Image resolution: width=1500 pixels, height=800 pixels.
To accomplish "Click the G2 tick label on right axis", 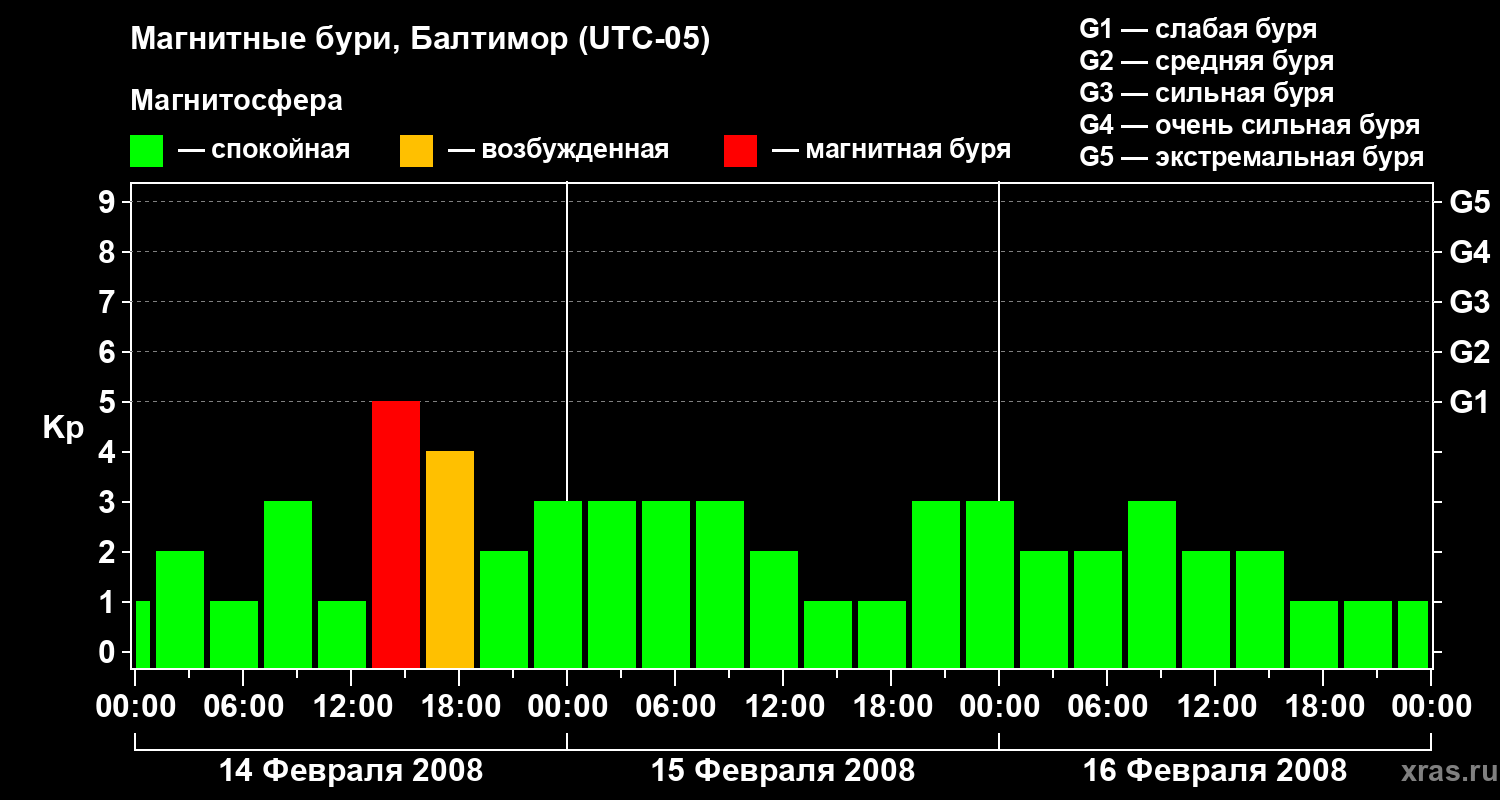I will (1470, 352).
